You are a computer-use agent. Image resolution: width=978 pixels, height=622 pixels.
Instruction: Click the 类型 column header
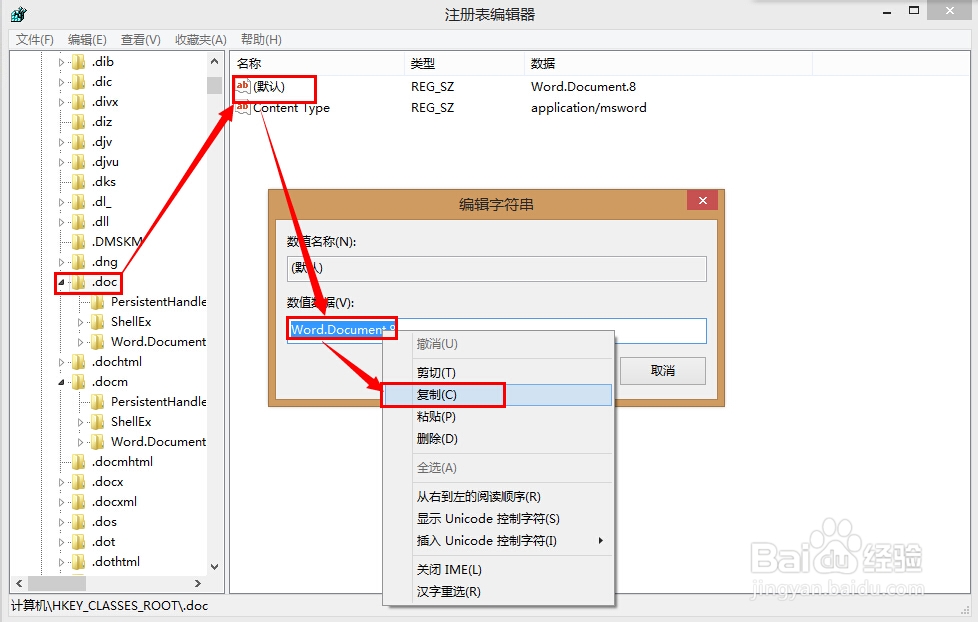[x=464, y=63]
